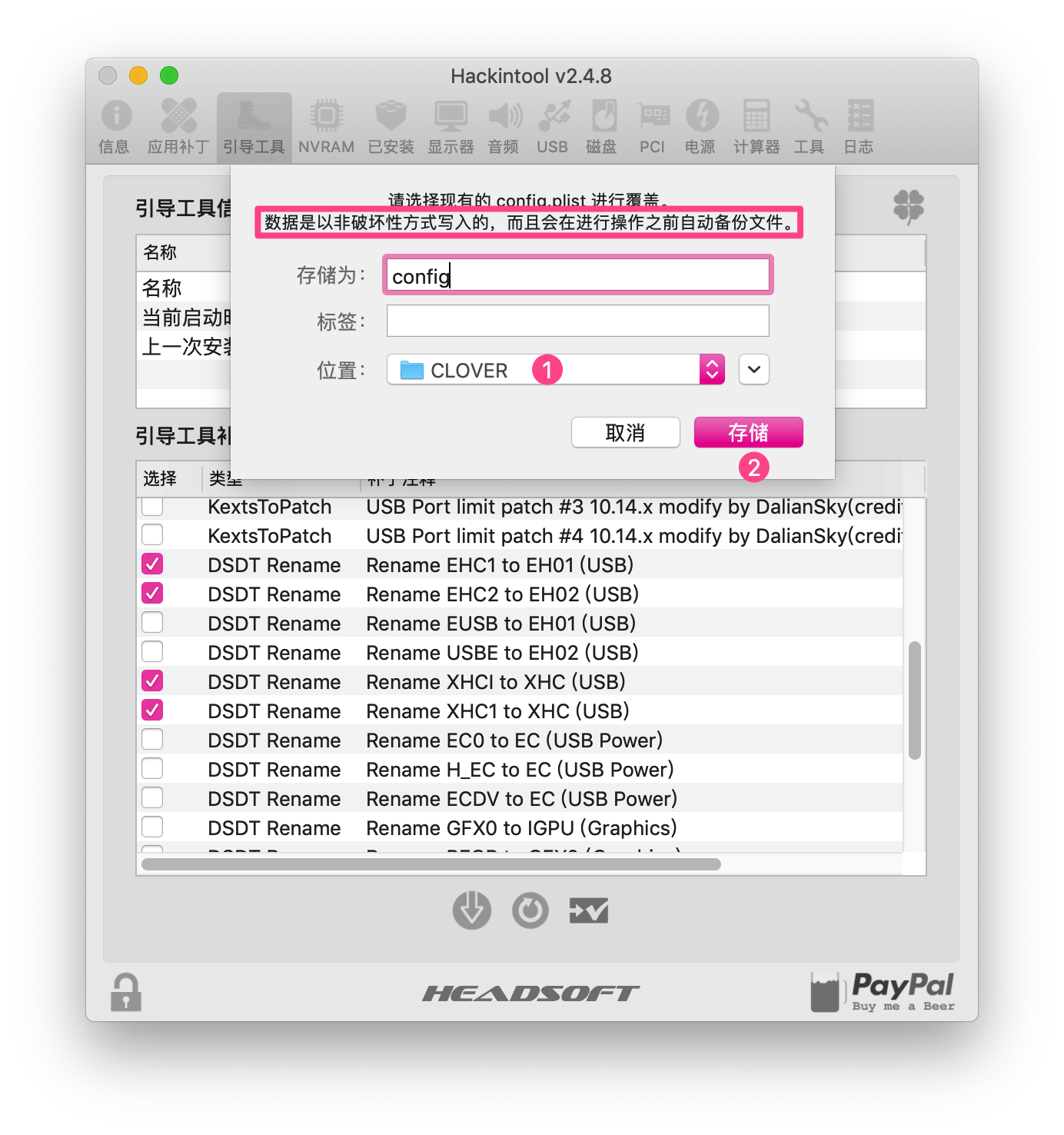Click the Save (存储) button

coord(749,433)
